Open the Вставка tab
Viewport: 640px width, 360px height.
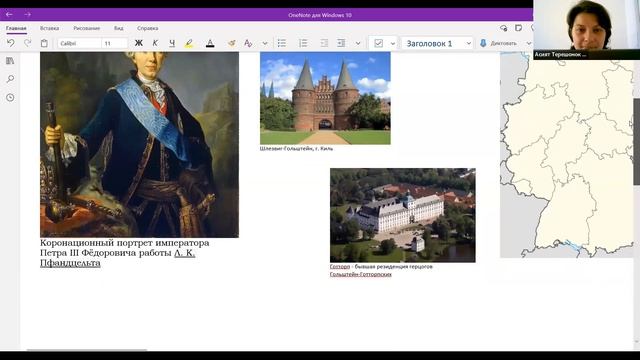point(49,29)
